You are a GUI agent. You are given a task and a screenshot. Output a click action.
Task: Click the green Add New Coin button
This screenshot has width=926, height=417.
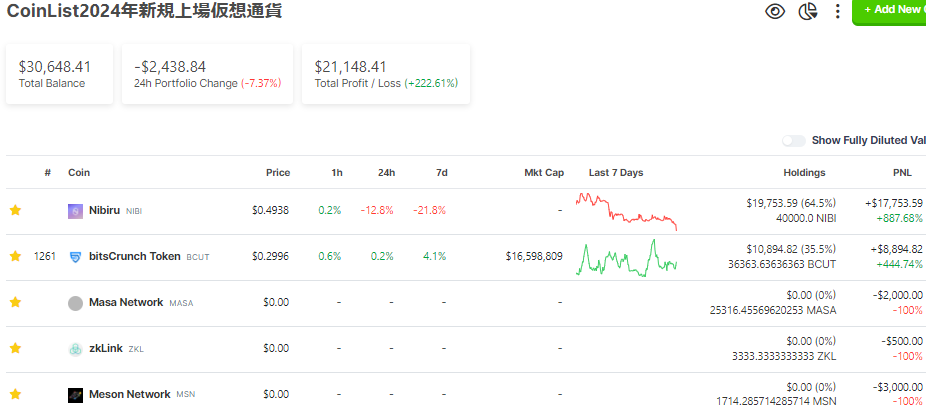[889, 11]
